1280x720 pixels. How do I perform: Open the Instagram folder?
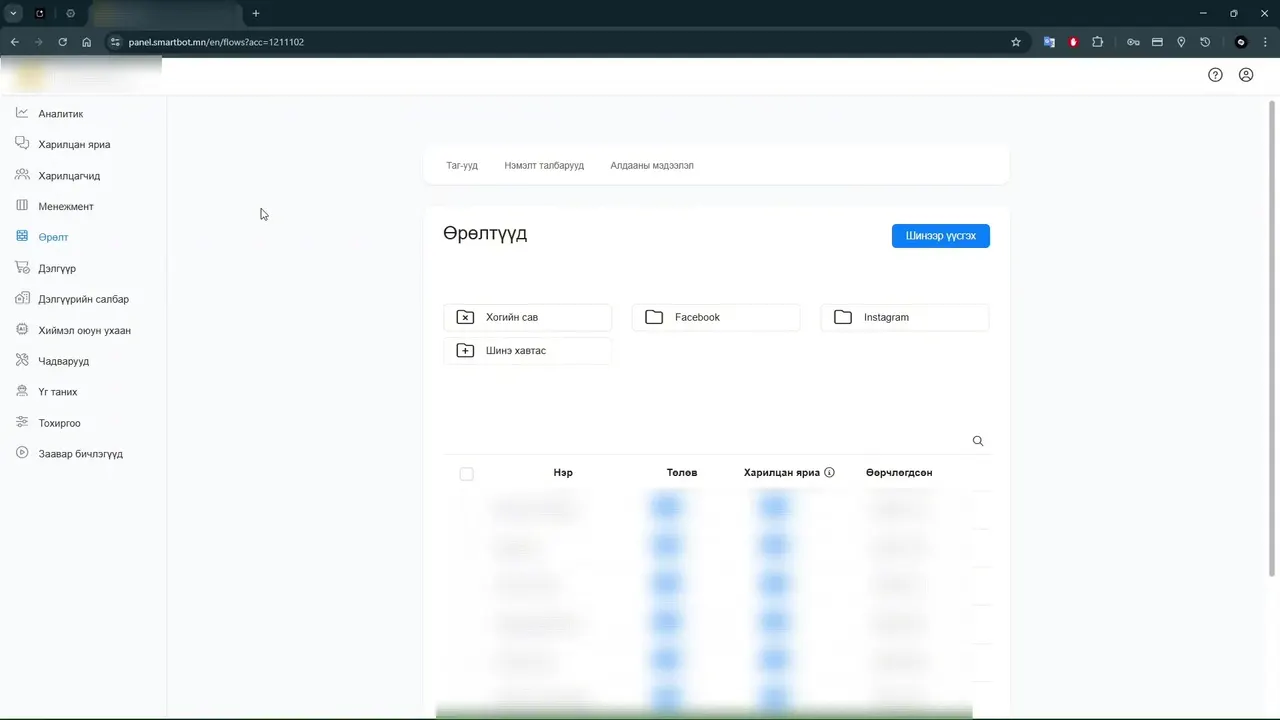pos(905,317)
